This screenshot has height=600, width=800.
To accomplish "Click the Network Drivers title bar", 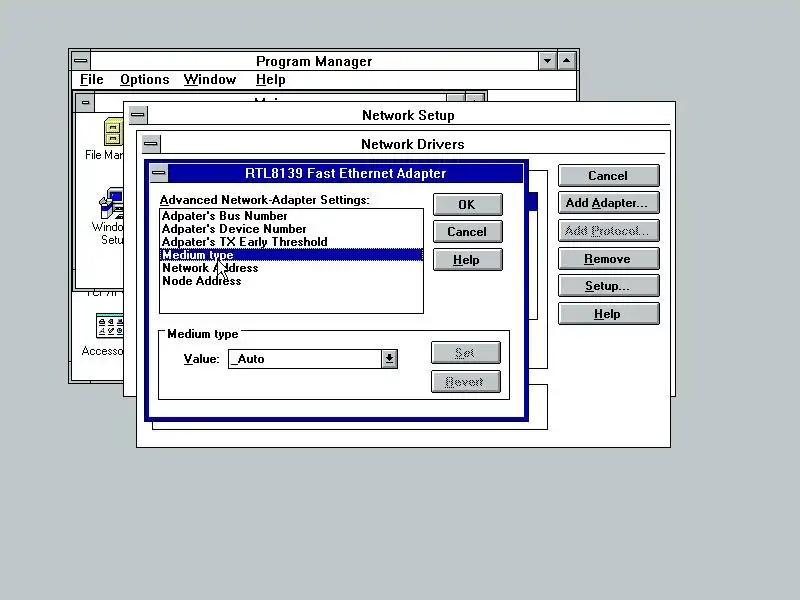I will tap(413, 144).
